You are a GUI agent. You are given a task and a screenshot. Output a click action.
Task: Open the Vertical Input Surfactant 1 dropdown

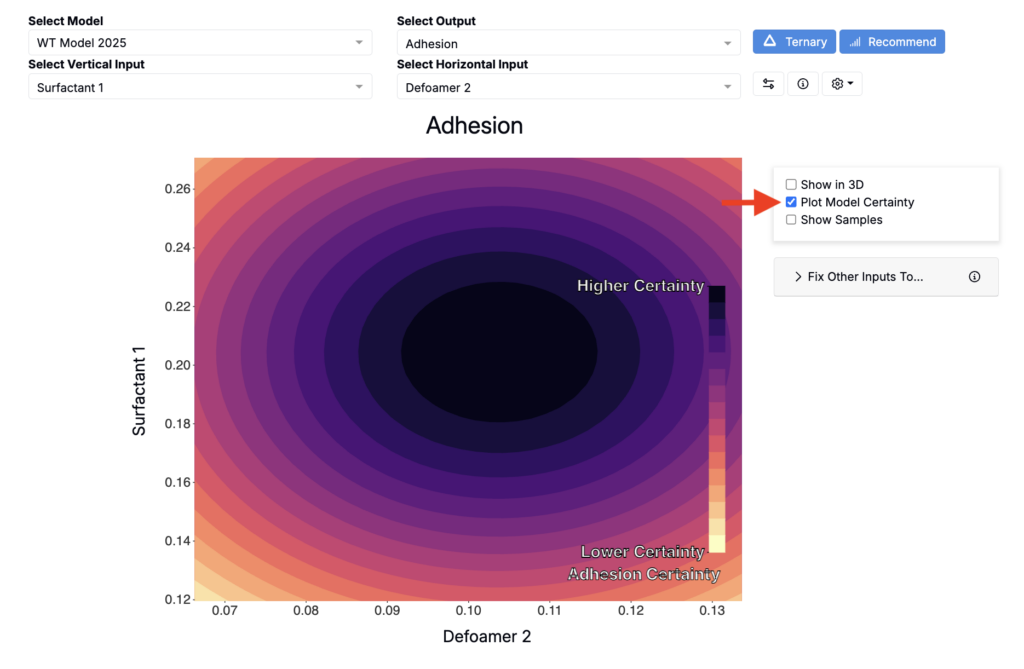(200, 87)
